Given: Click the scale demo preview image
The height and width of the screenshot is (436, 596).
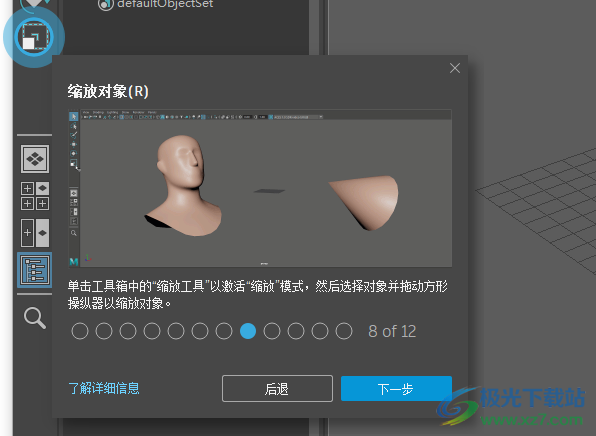Looking at the screenshot, I should pyautogui.click(x=260, y=188).
